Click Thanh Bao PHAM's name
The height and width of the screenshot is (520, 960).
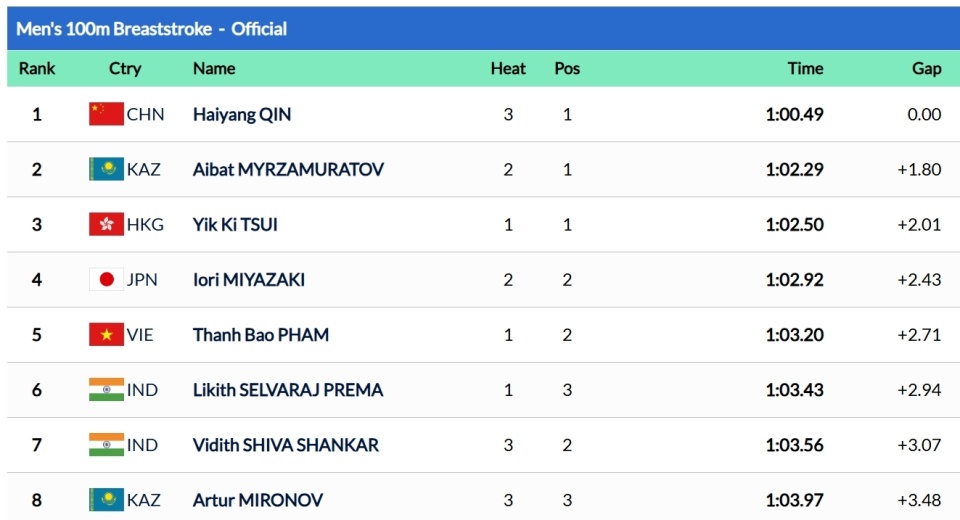pyautogui.click(x=261, y=334)
